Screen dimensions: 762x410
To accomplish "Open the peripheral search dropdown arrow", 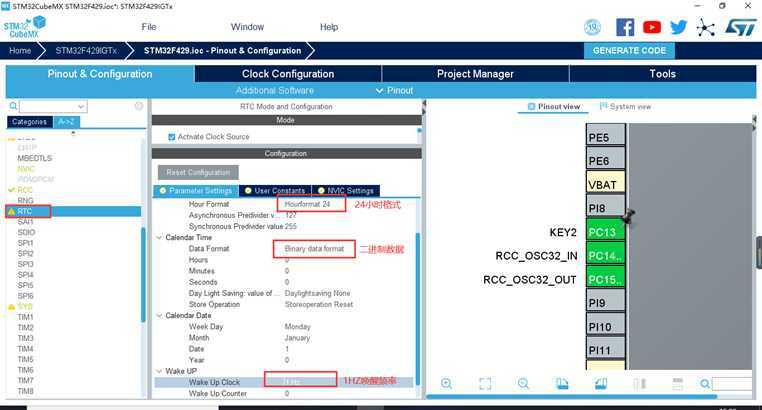I will (81, 106).
